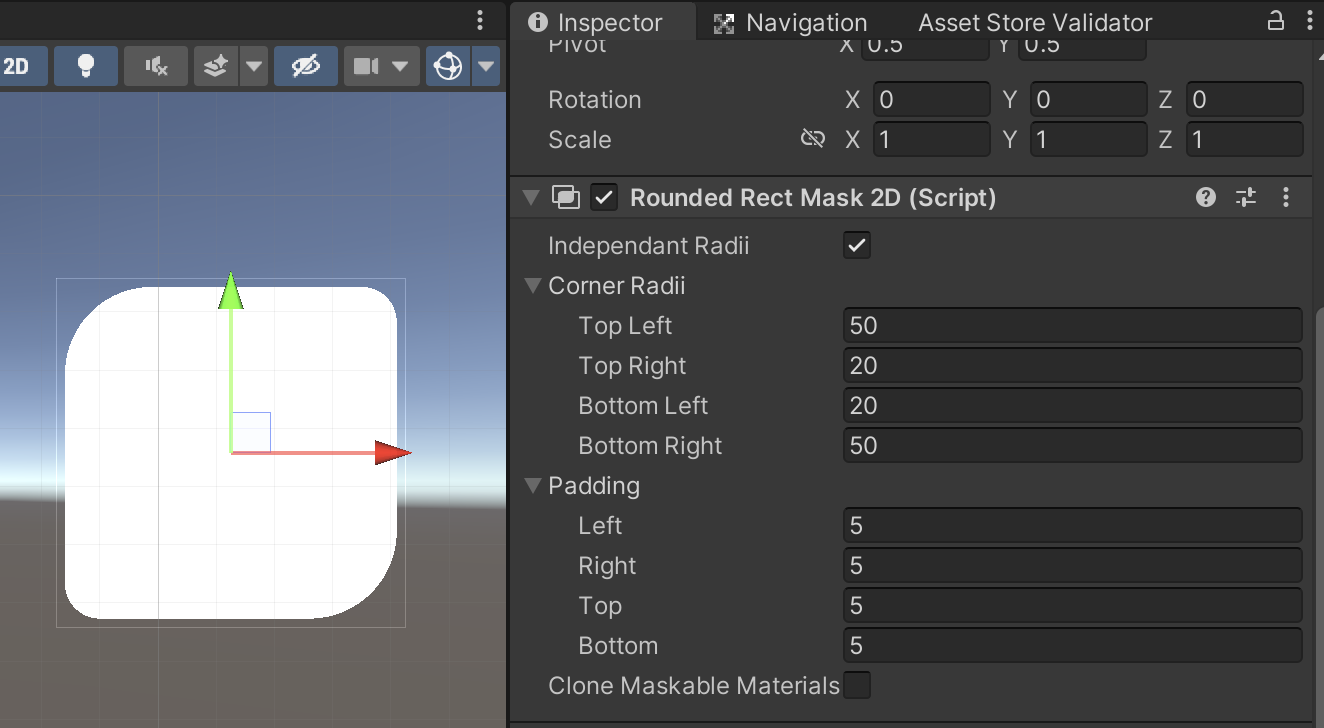Collapse the Corner Radii section
This screenshot has height=728, width=1324.
(x=533, y=286)
